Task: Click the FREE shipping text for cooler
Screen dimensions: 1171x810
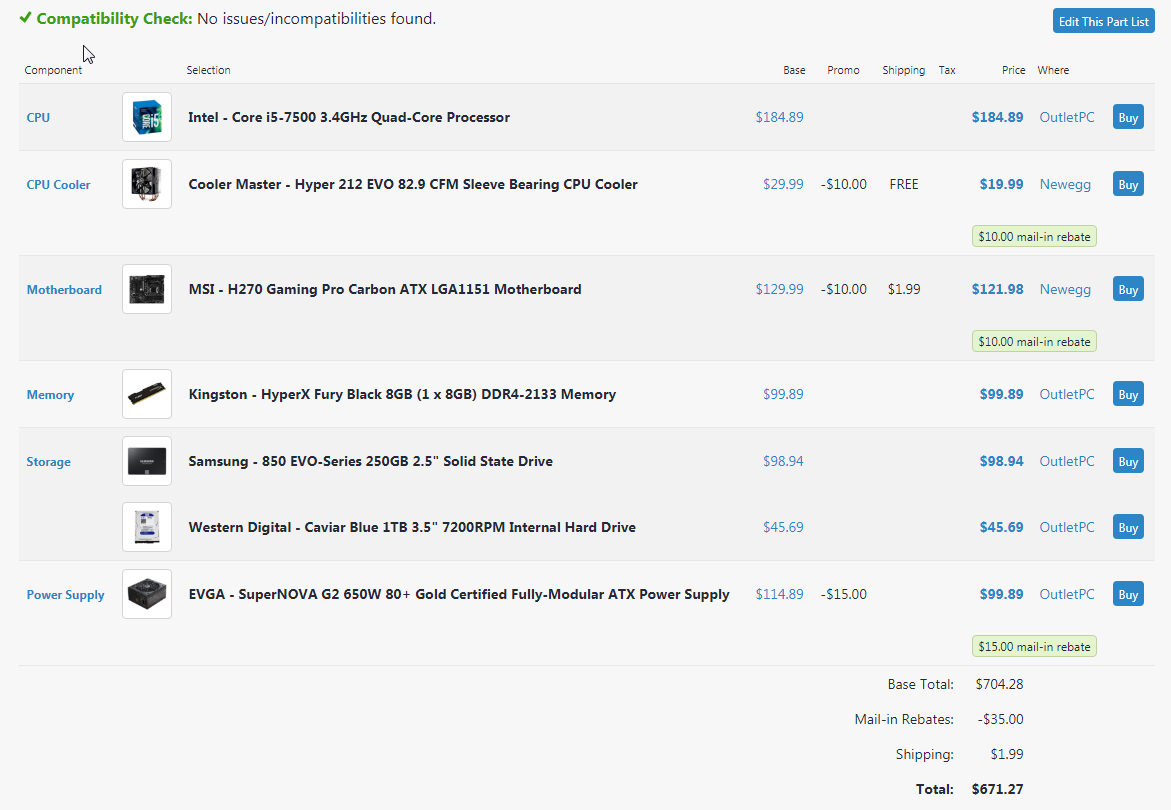Action: pos(904,184)
